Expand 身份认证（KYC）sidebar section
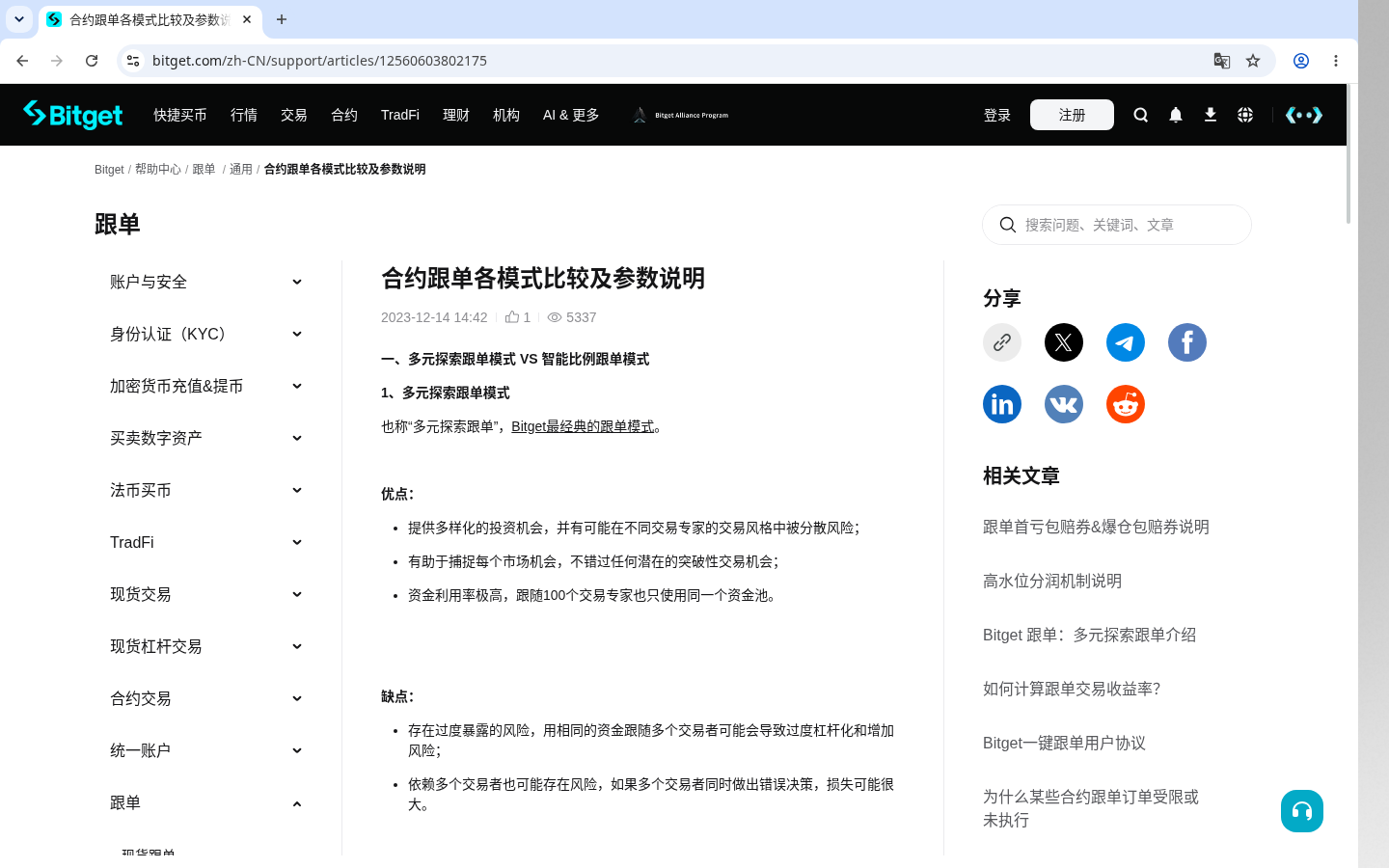 pos(206,334)
